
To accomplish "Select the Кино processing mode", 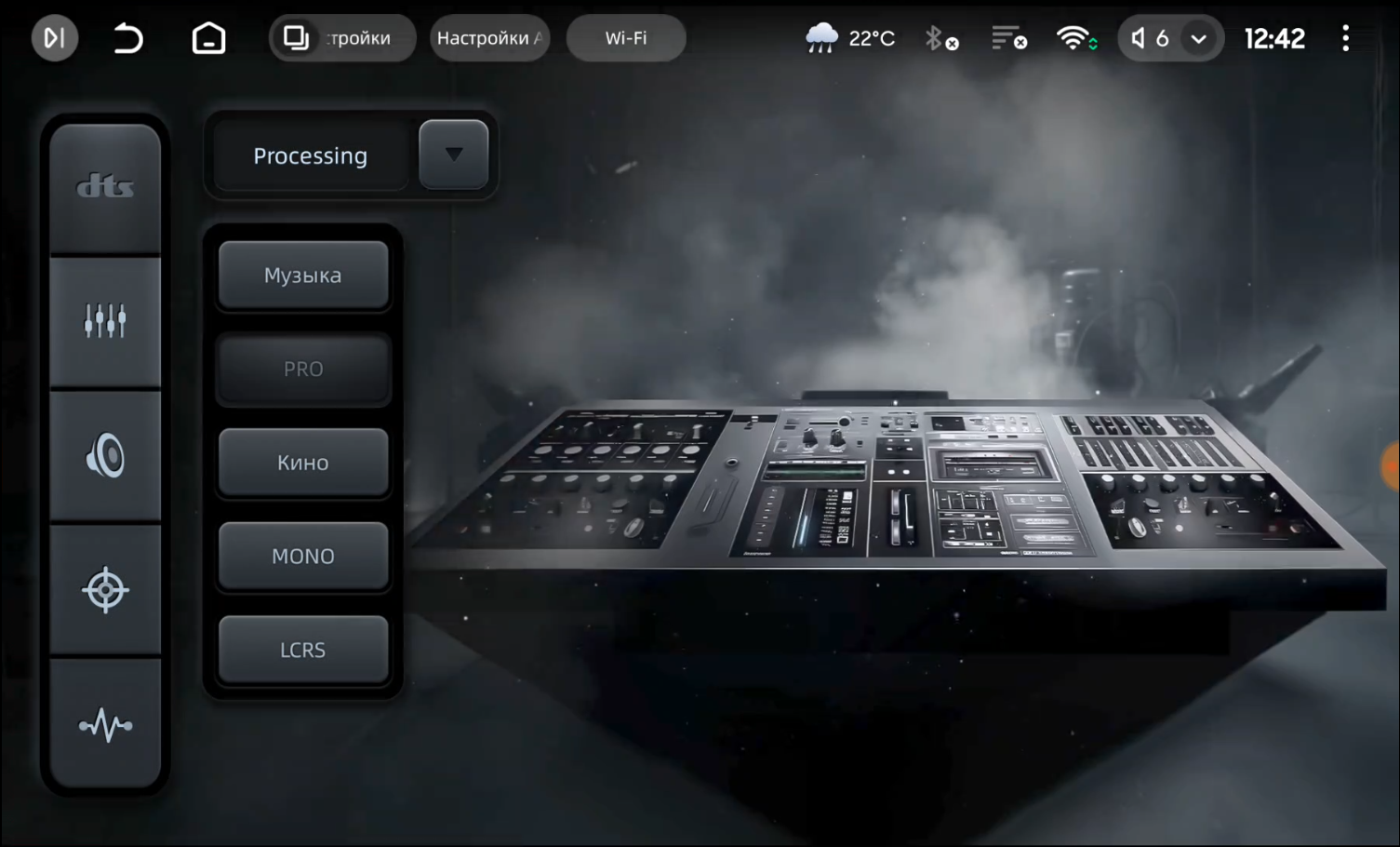I will click(303, 463).
